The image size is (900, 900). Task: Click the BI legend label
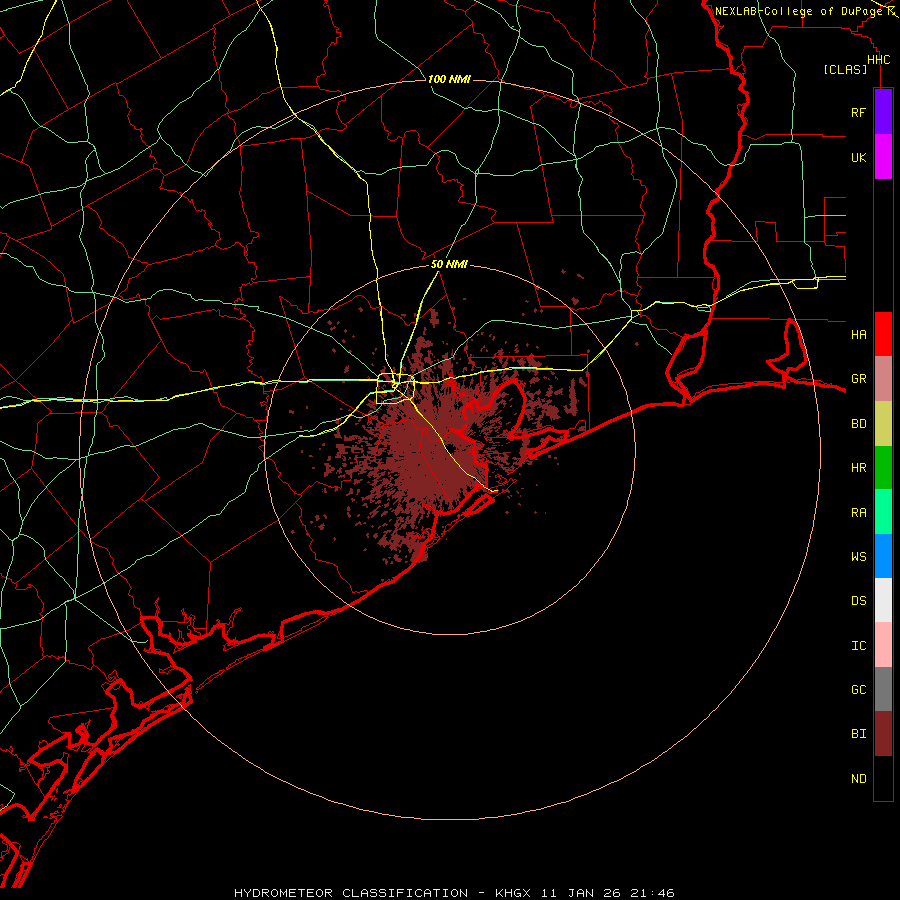[858, 734]
